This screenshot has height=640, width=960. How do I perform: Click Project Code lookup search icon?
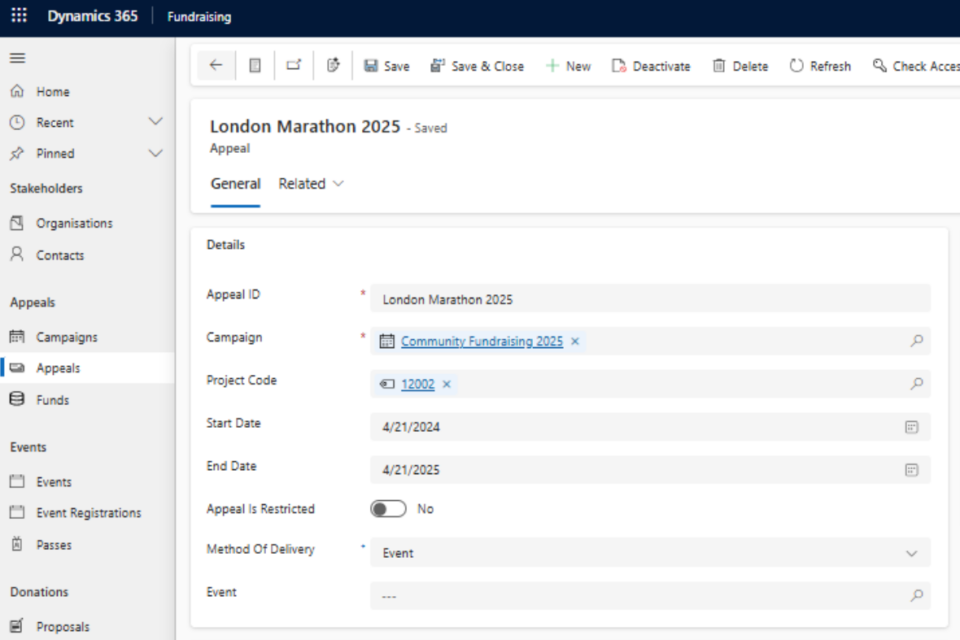(916, 384)
